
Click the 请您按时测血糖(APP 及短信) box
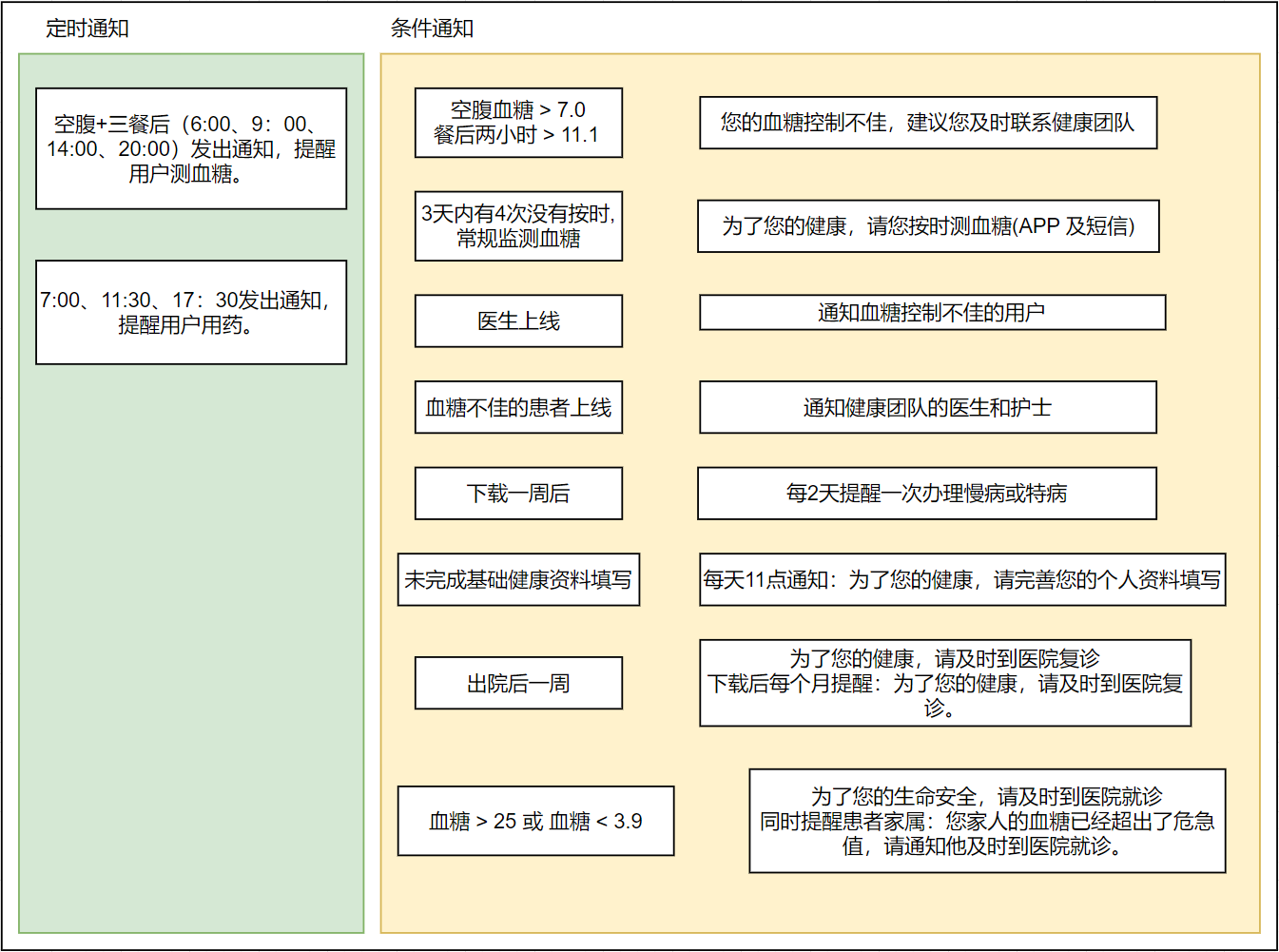click(x=928, y=226)
